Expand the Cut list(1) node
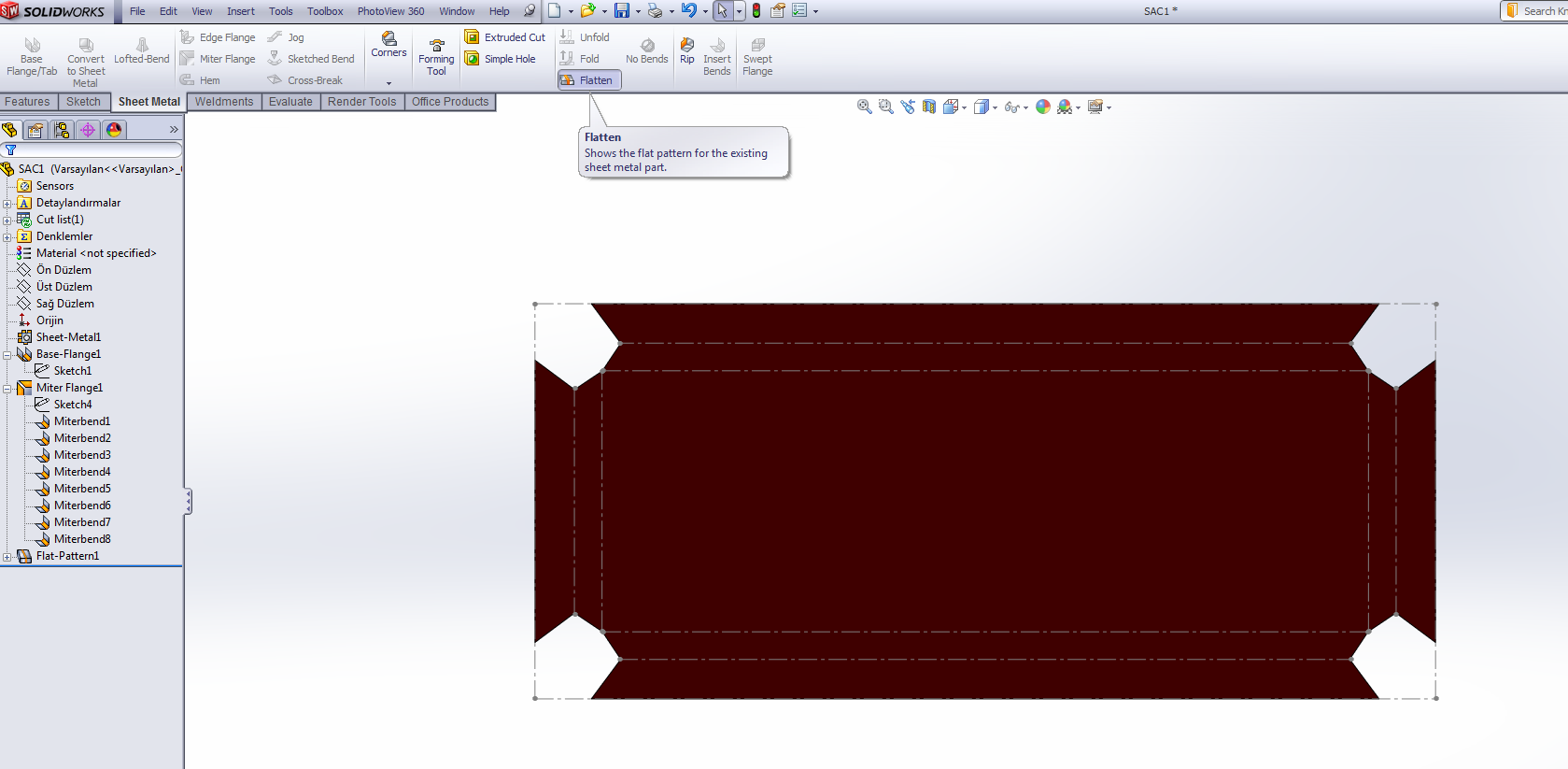 (7, 221)
